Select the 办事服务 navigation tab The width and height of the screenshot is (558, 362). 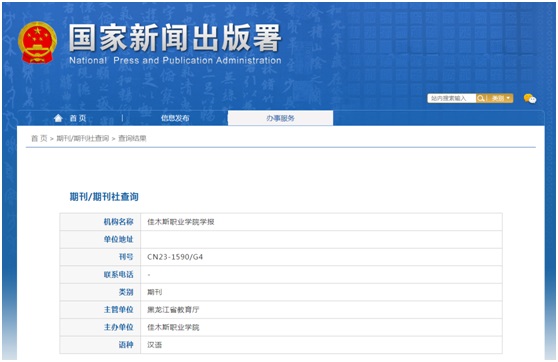280,118
